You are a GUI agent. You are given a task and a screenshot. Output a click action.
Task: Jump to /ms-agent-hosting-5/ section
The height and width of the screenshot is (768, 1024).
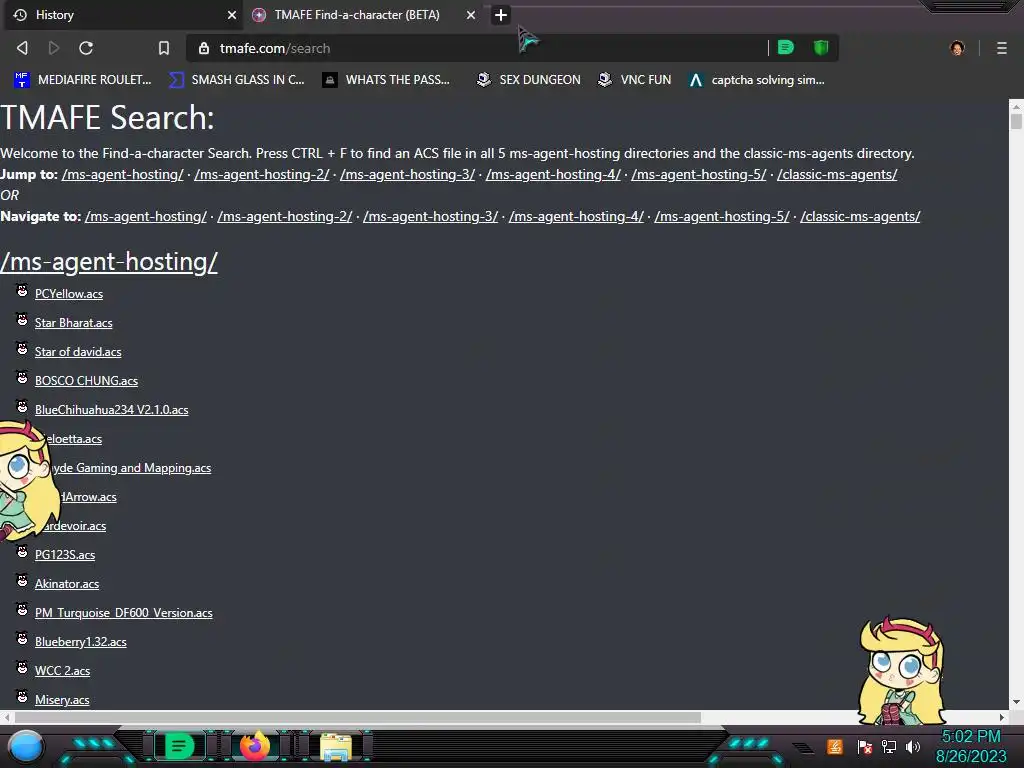pyautogui.click(x=699, y=174)
